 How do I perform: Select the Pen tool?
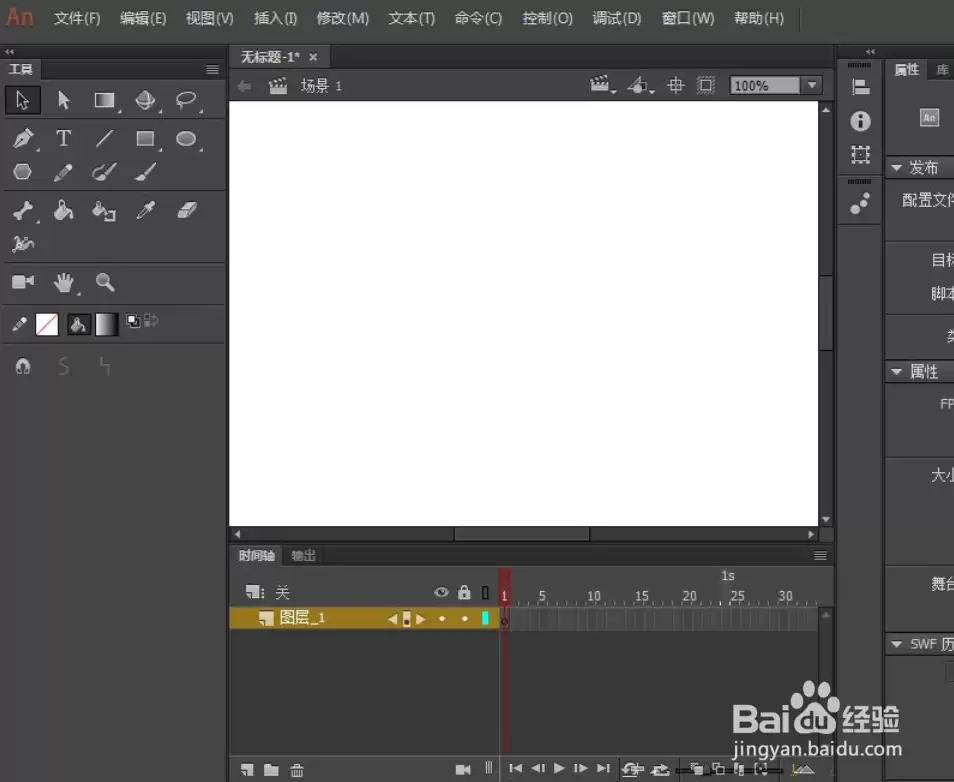tap(23, 139)
